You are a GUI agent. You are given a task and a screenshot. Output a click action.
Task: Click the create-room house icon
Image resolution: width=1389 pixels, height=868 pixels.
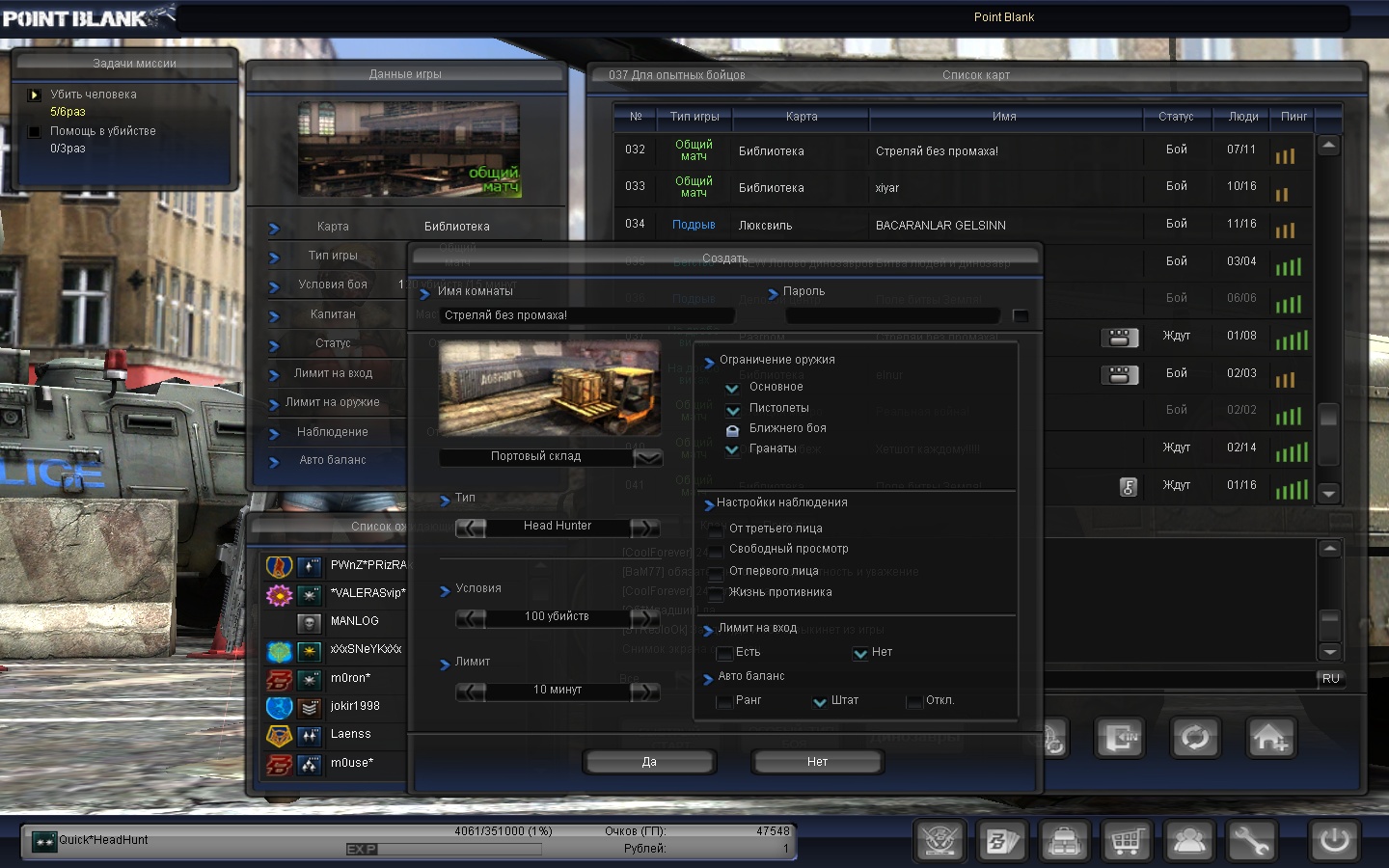(x=1270, y=739)
